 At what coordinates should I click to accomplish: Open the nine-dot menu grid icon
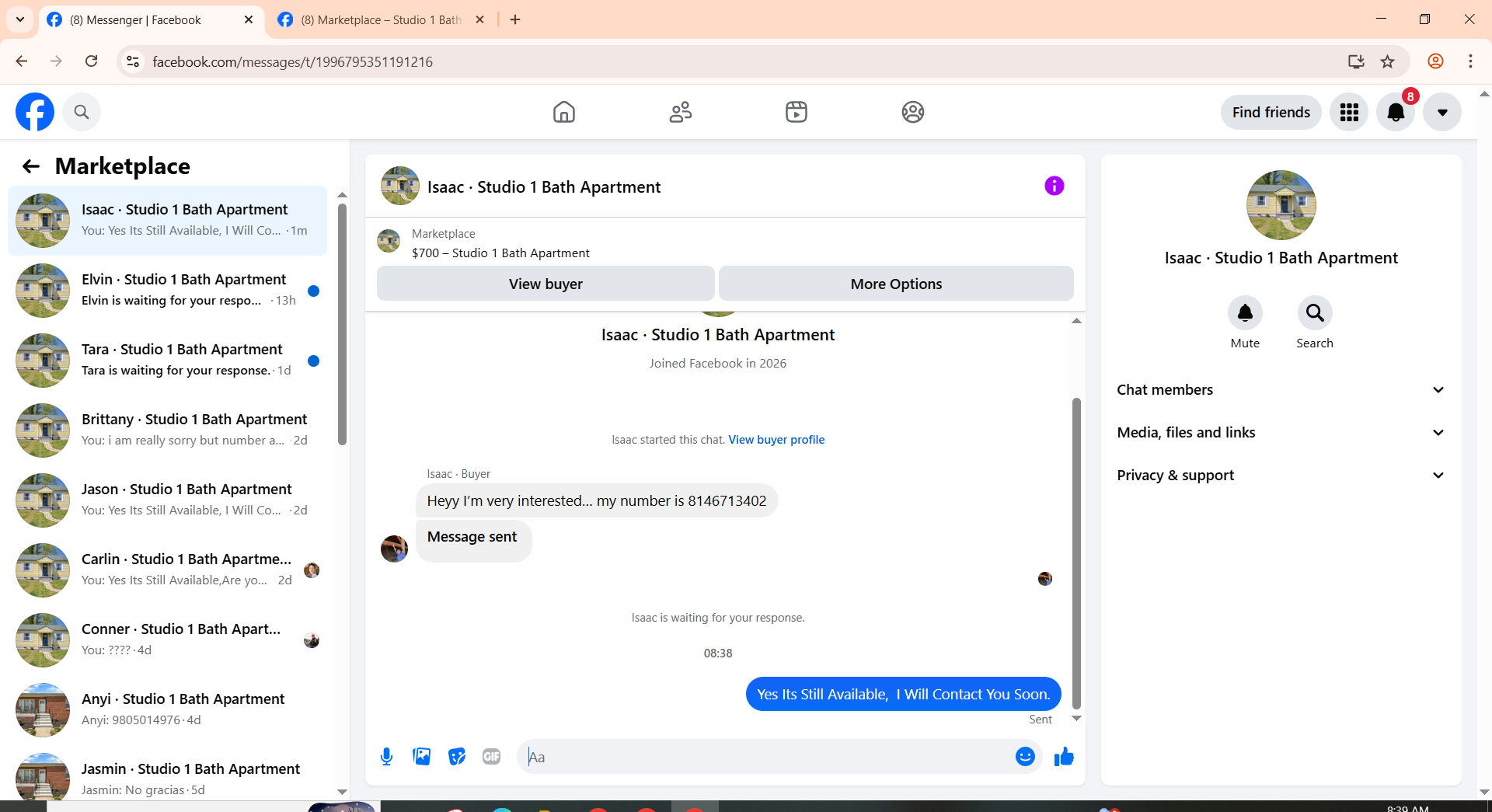click(1349, 112)
